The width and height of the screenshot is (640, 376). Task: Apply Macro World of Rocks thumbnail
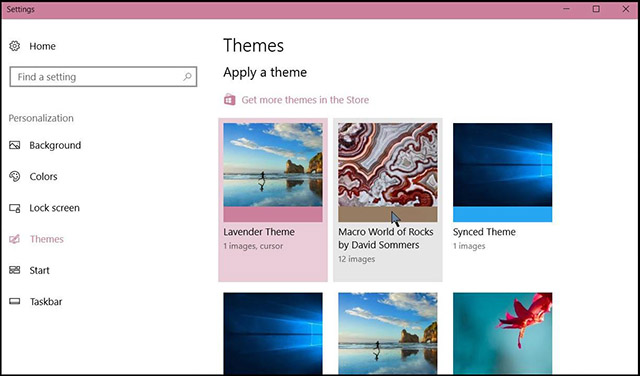(388, 165)
